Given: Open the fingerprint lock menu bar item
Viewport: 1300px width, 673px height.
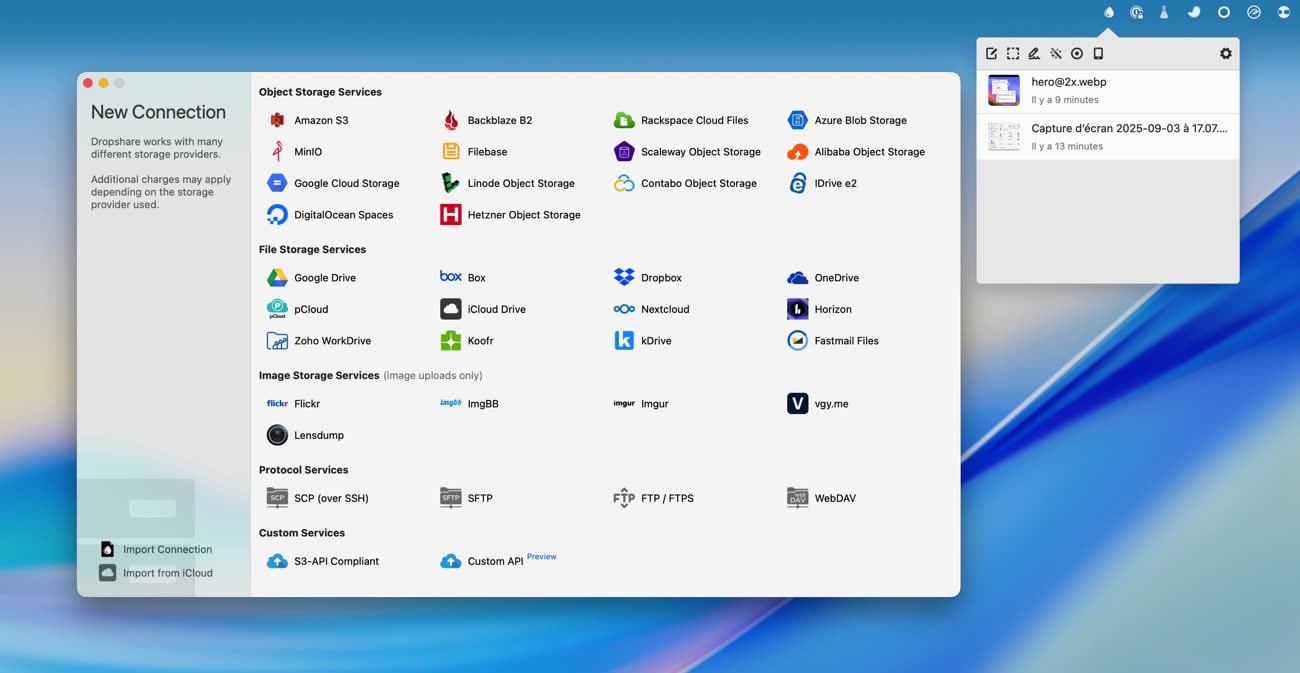Looking at the screenshot, I should click(1136, 13).
